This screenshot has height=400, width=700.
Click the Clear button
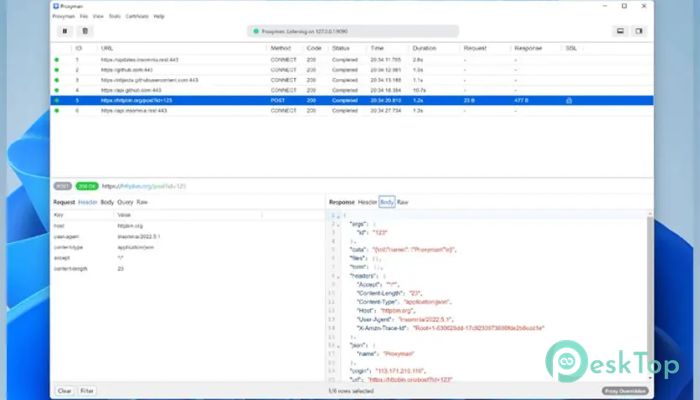tap(64, 391)
